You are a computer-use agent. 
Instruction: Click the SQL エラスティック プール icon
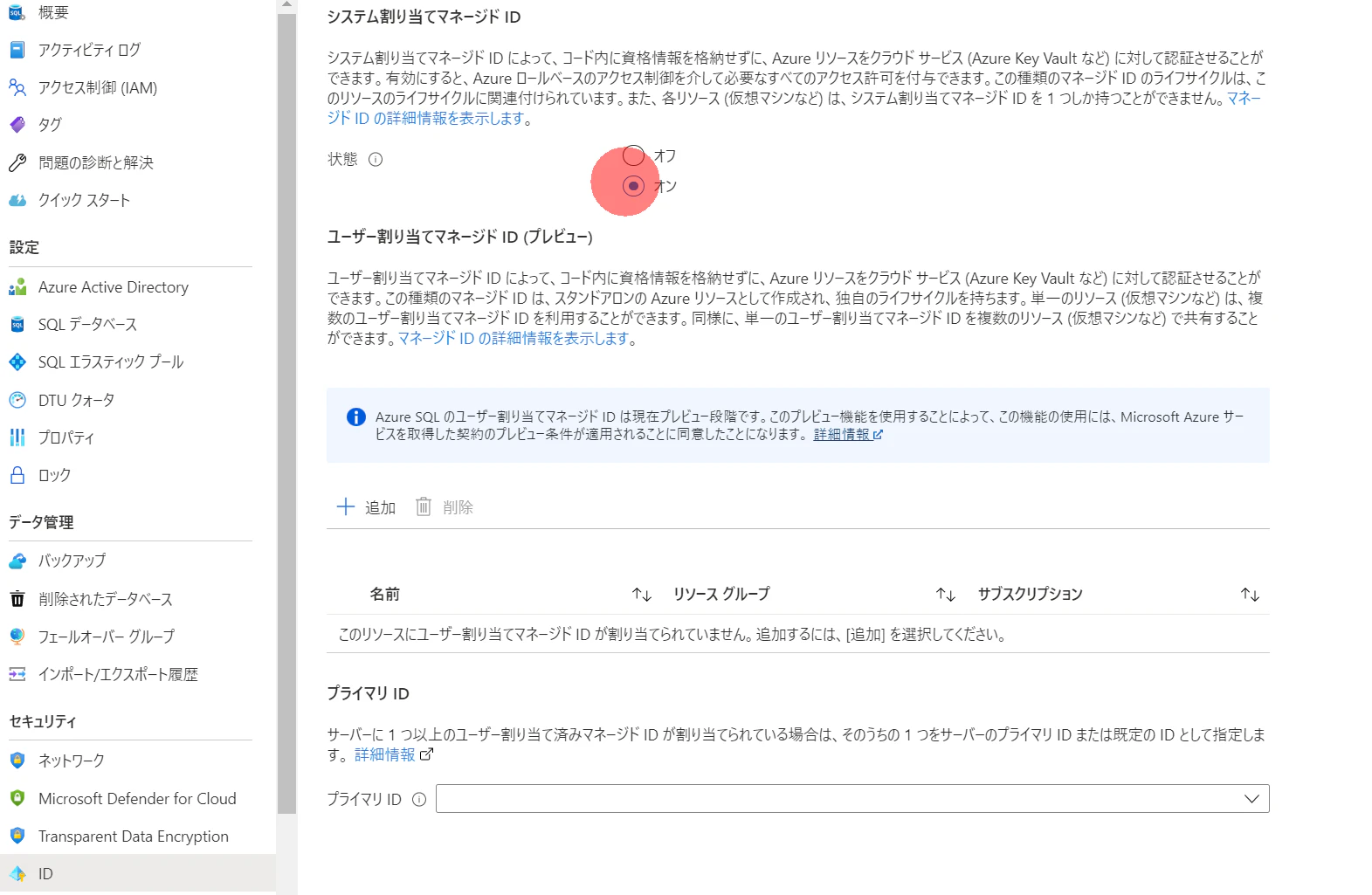17,362
